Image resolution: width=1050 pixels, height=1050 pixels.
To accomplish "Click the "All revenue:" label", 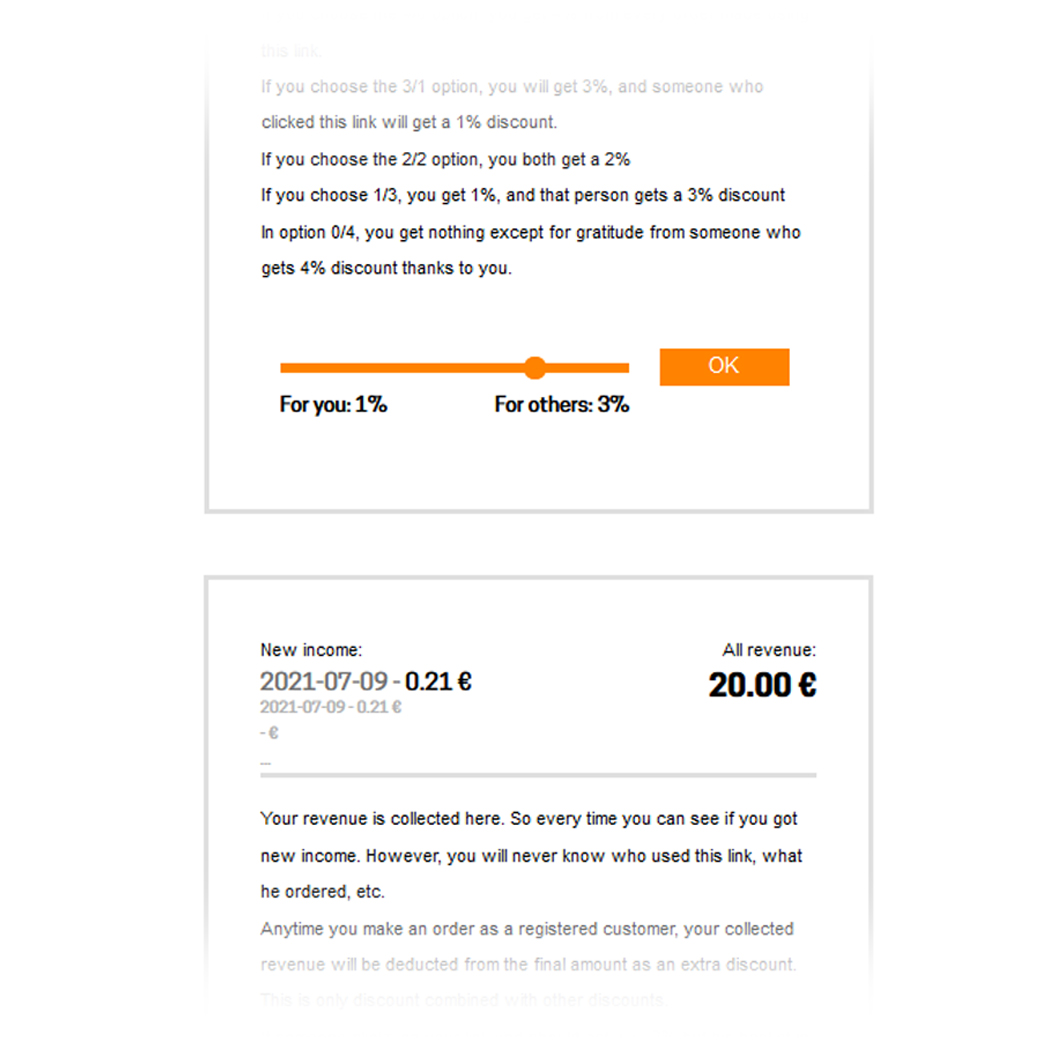I will tap(768, 651).
